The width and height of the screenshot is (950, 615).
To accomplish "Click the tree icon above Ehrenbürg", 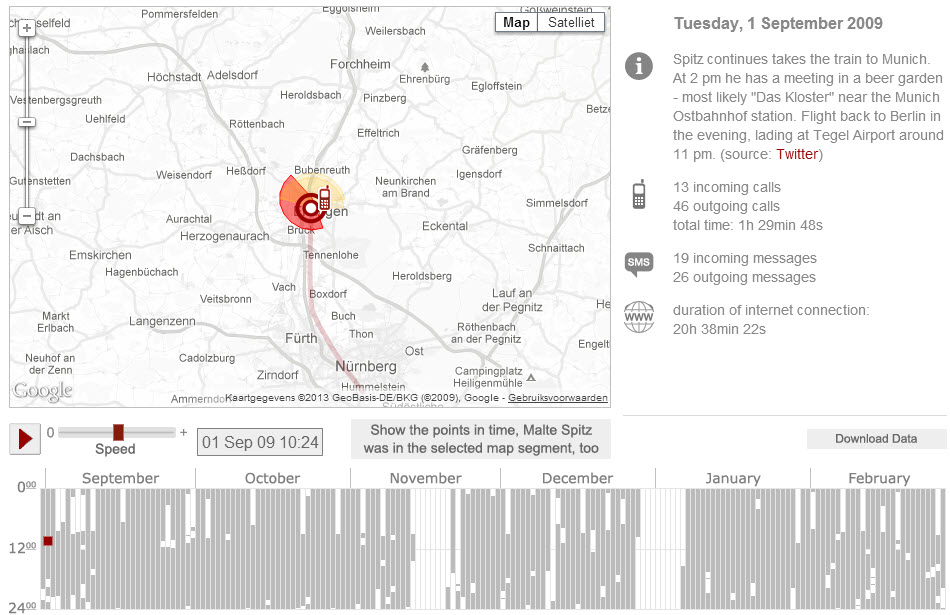I will 425,67.
